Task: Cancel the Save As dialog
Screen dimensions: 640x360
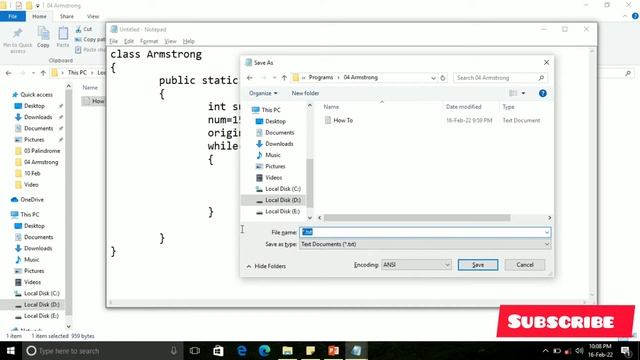Action: click(524, 265)
